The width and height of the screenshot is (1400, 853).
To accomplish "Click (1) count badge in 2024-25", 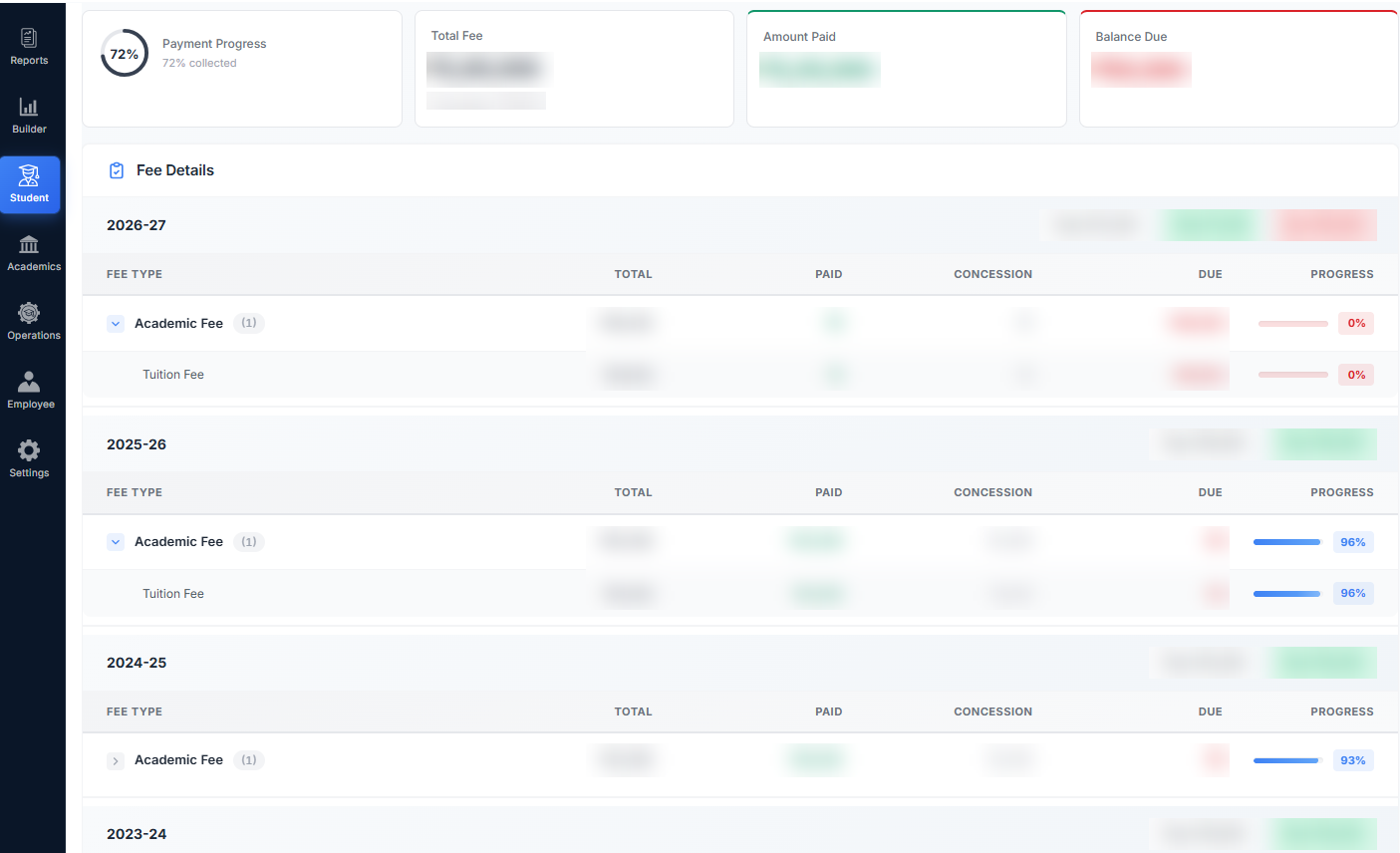I will point(249,760).
